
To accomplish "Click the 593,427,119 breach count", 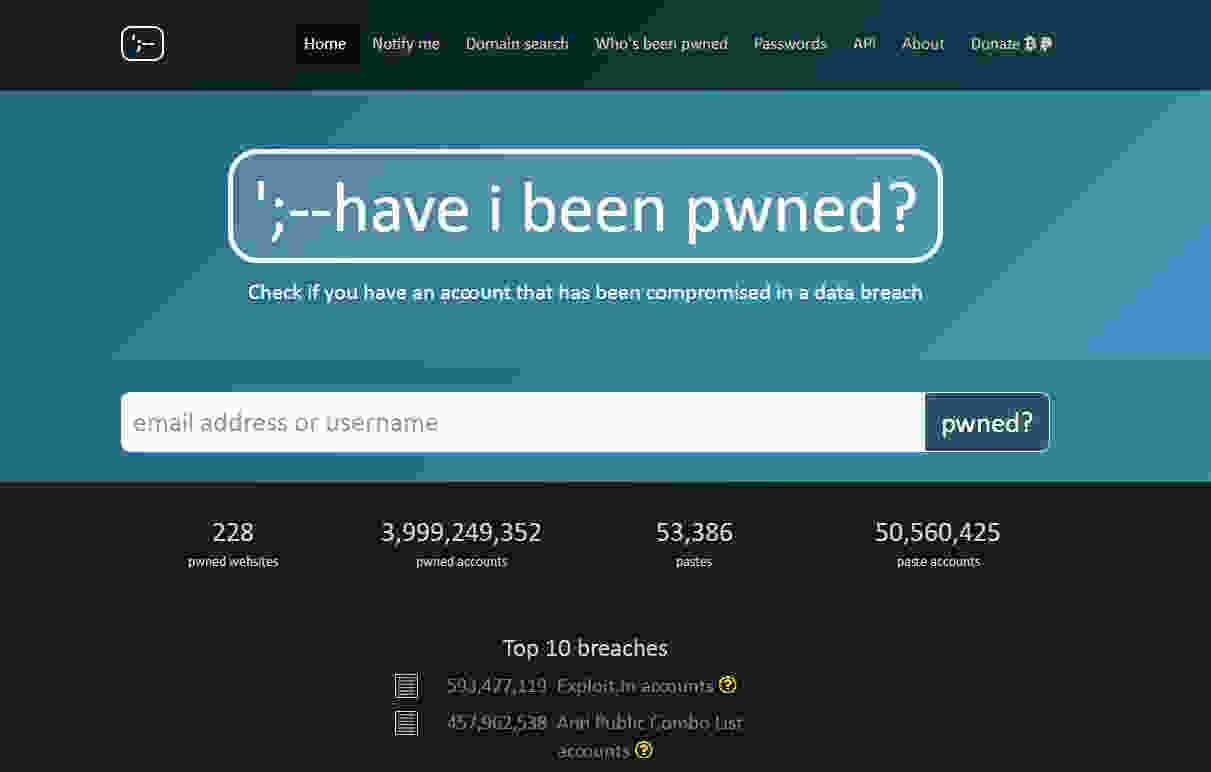I will pyautogui.click(x=497, y=686).
